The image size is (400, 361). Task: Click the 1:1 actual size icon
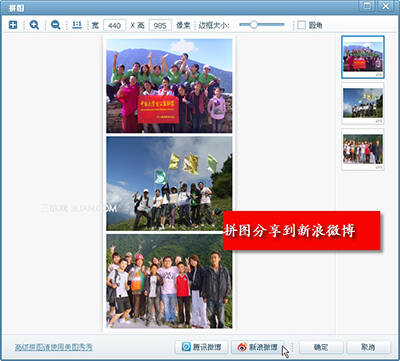[x=77, y=25]
